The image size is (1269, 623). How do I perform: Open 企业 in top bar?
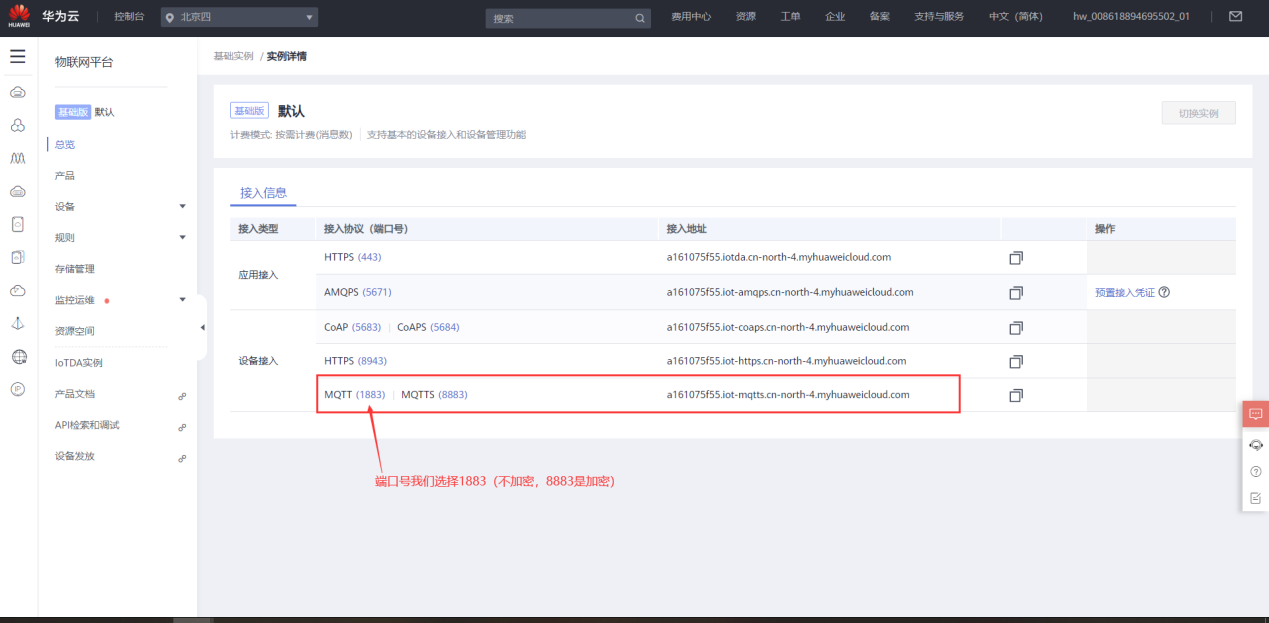coord(835,17)
